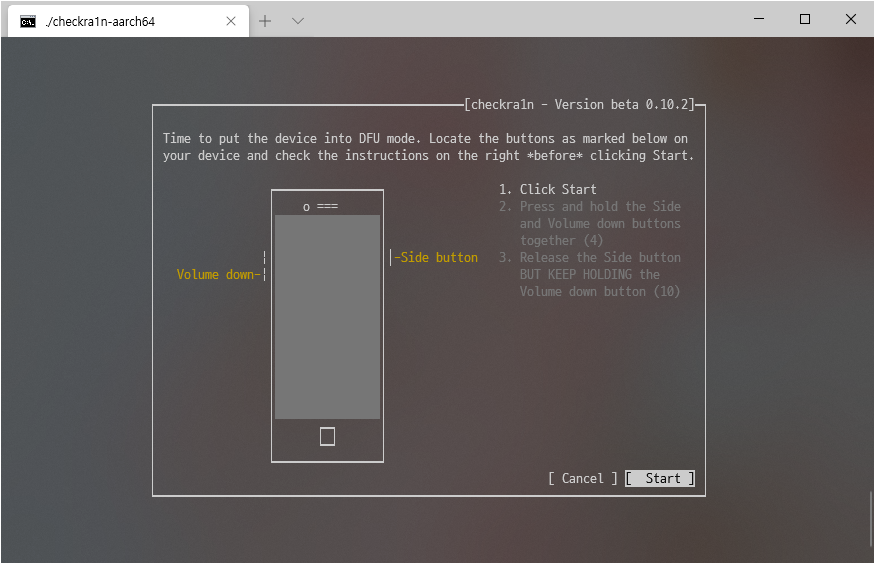Click the 'o ===' speaker marks on phone
Image resolution: width=875 pixels, height=564 pixels.
(x=320, y=207)
